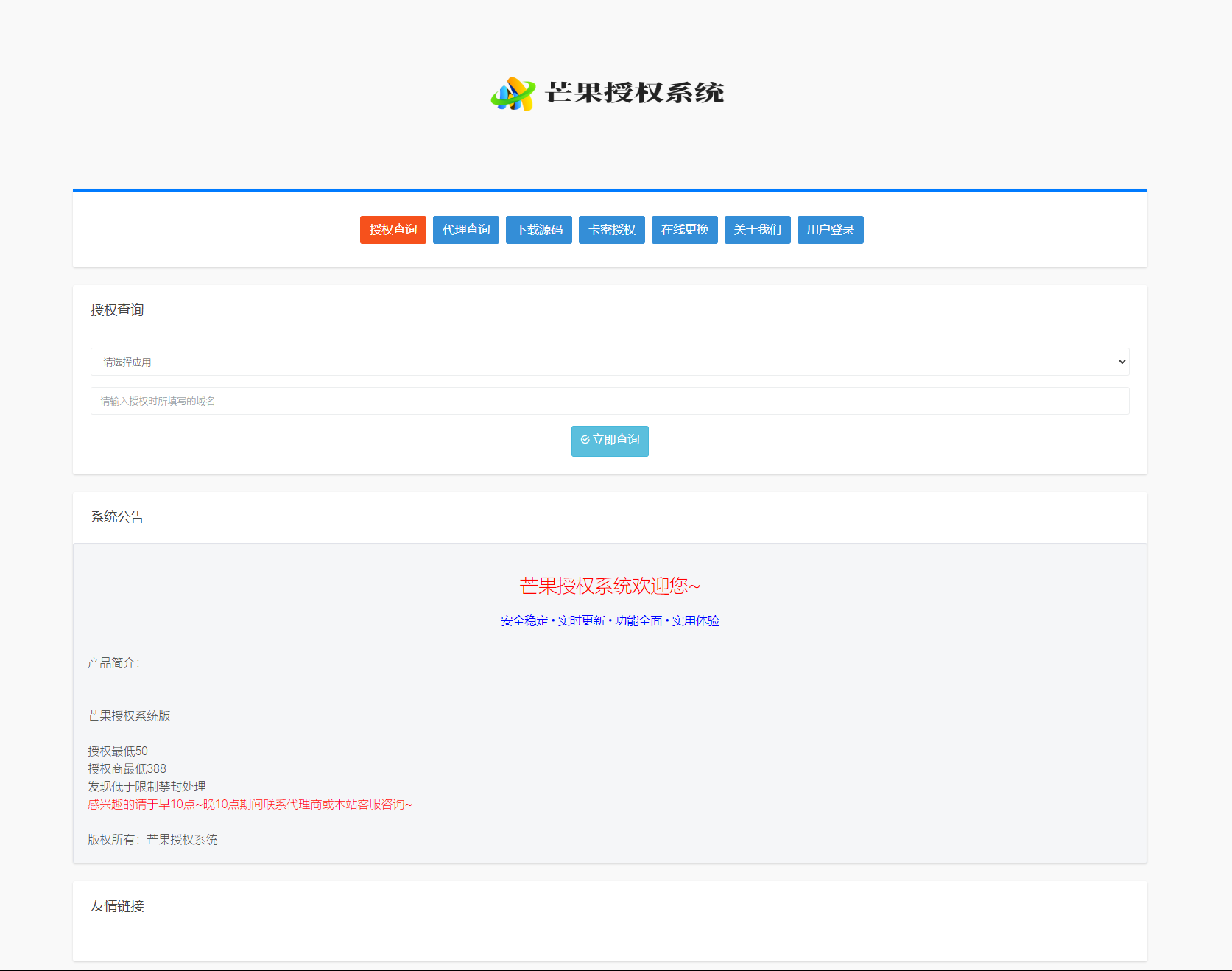The image size is (1232, 971).
Task: Click the red 芒果授权系统欢迎您 welcome text
Action: [x=610, y=586]
